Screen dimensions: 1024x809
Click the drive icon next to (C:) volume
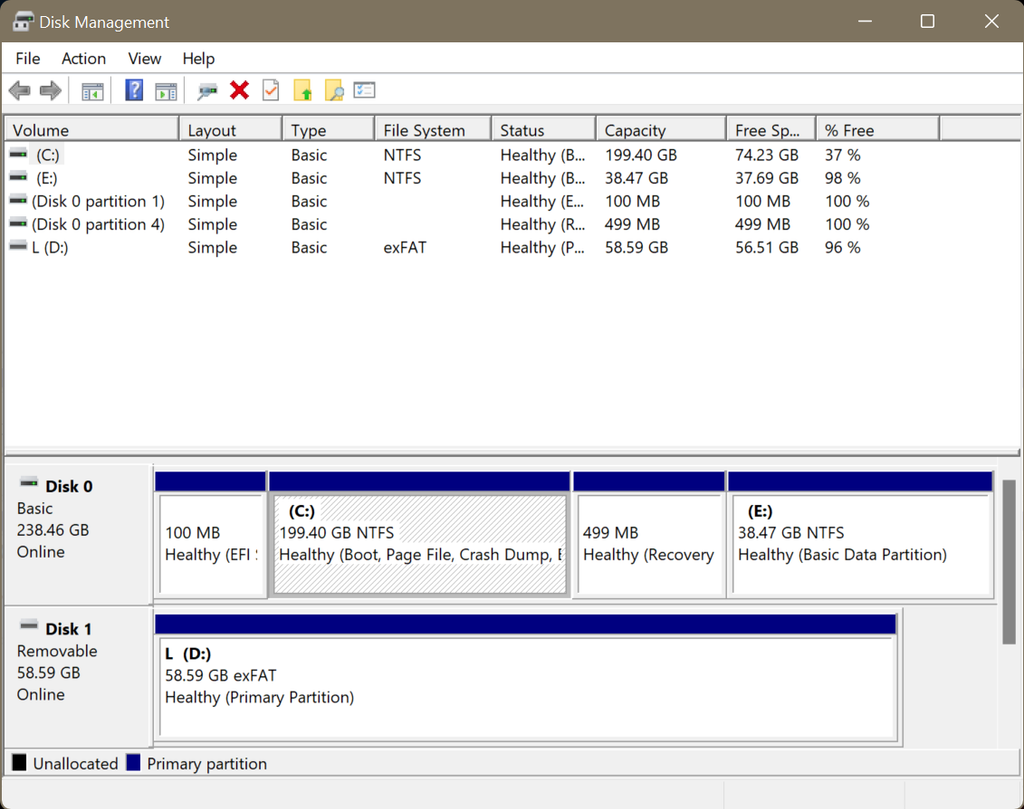tap(18, 154)
